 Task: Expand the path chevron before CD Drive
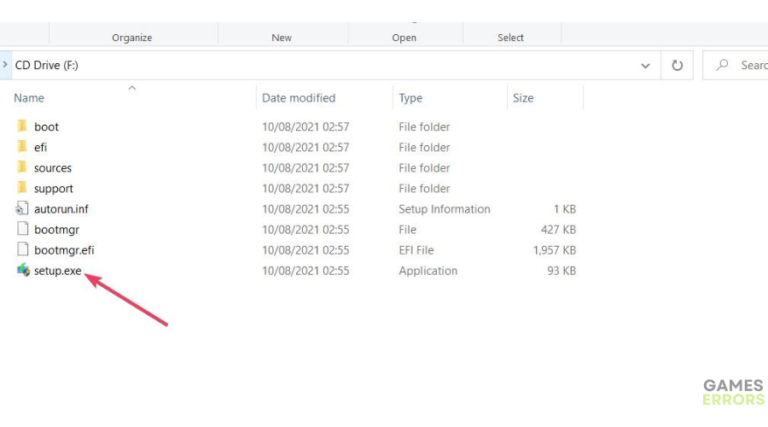click(x=6, y=64)
